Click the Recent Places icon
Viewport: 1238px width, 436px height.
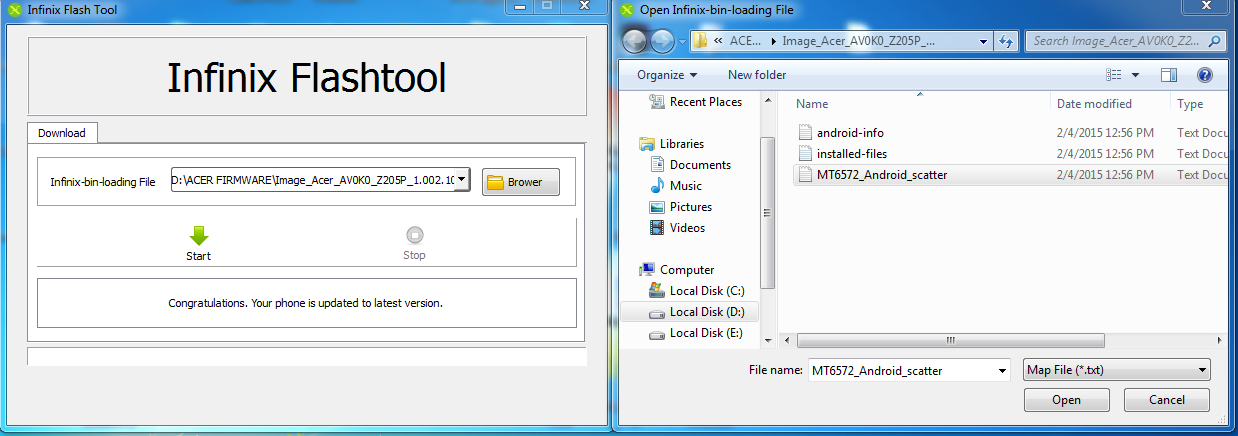(657, 101)
